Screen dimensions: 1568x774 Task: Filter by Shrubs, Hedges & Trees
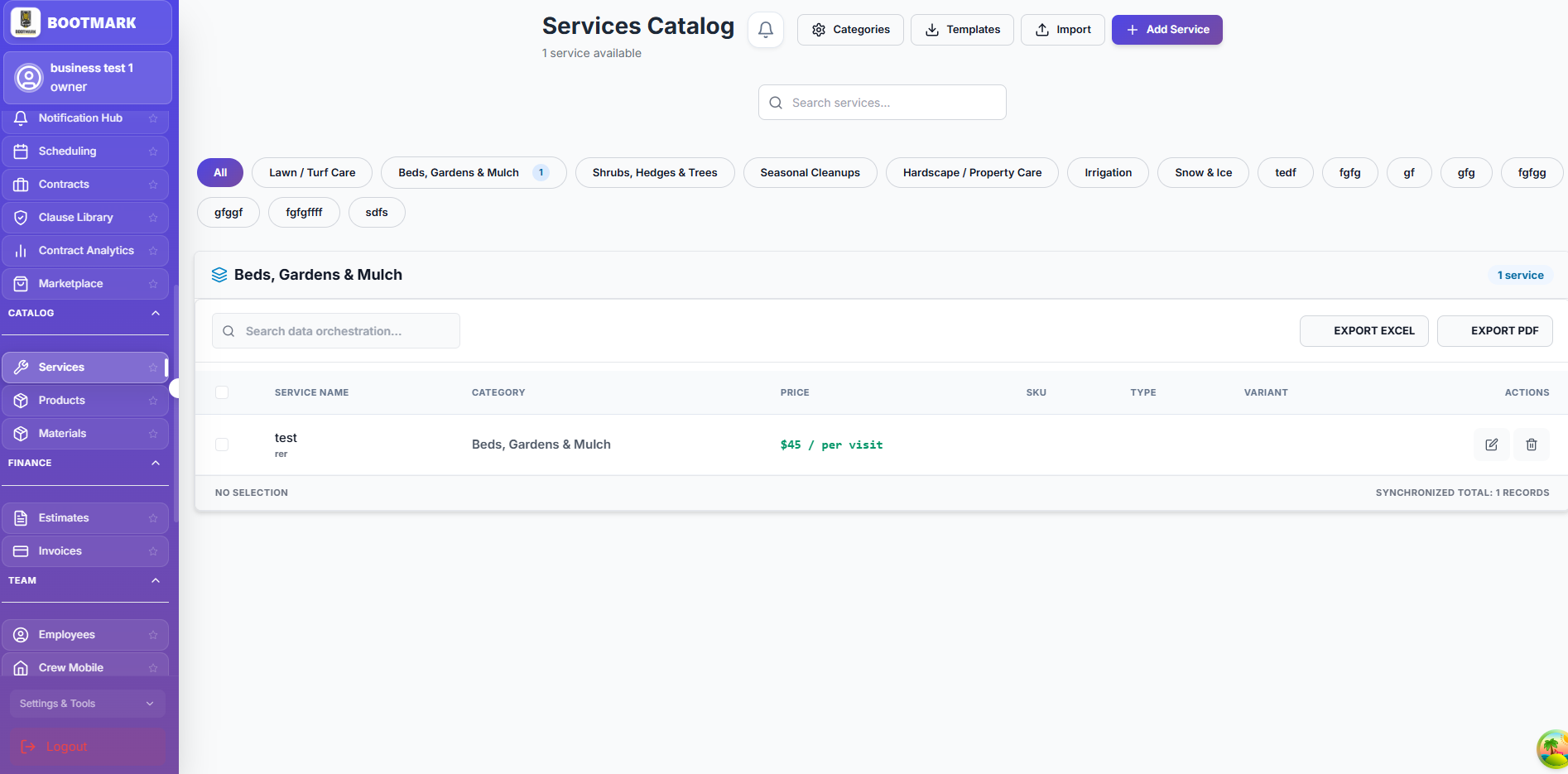point(655,172)
